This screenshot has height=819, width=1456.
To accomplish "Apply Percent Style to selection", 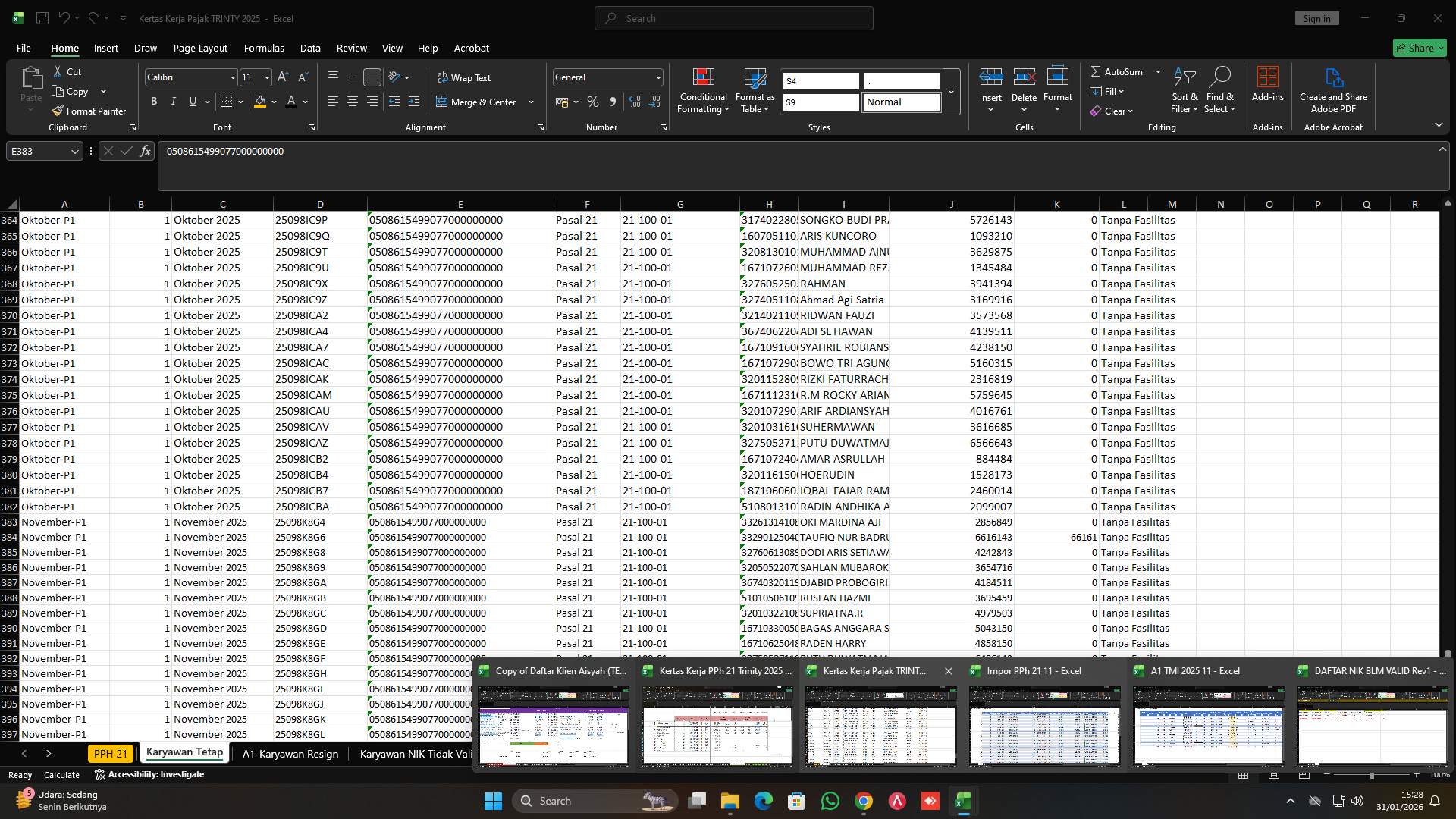I will 593,102.
